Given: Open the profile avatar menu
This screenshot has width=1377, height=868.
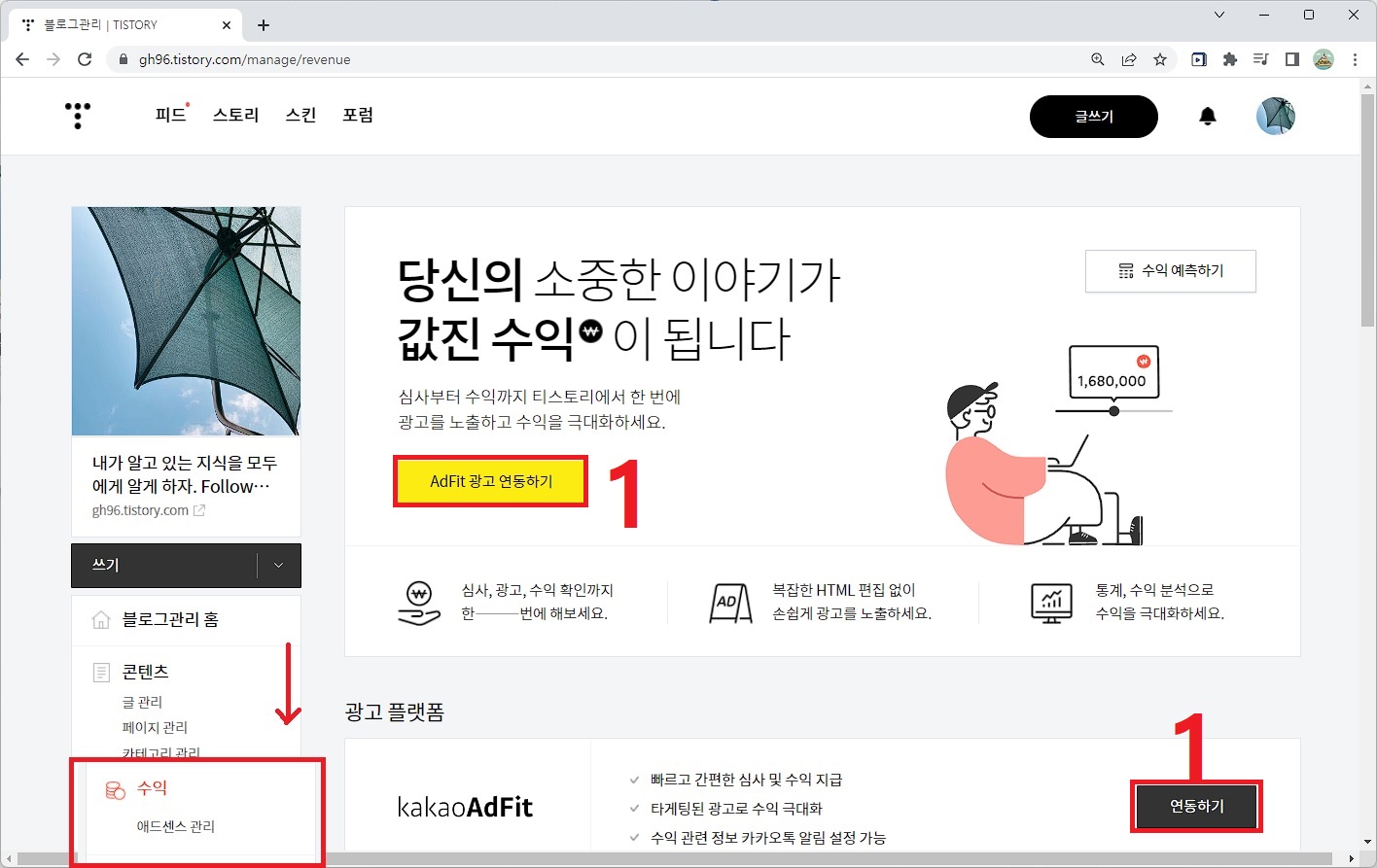Looking at the screenshot, I should pyautogui.click(x=1276, y=117).
